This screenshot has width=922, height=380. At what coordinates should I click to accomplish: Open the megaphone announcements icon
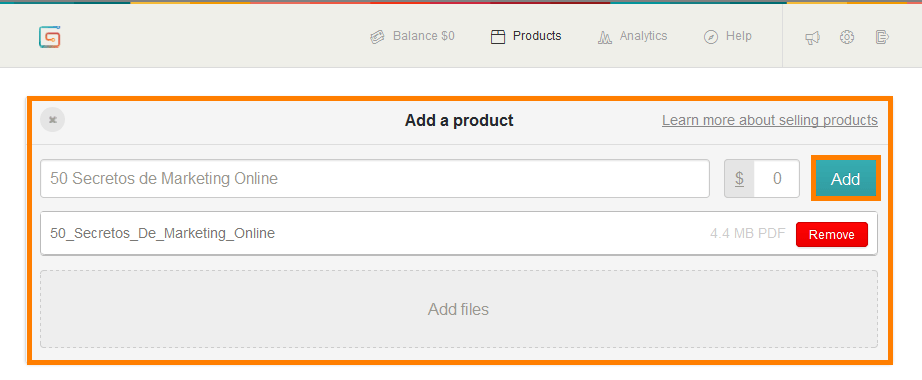click(813, 38)
